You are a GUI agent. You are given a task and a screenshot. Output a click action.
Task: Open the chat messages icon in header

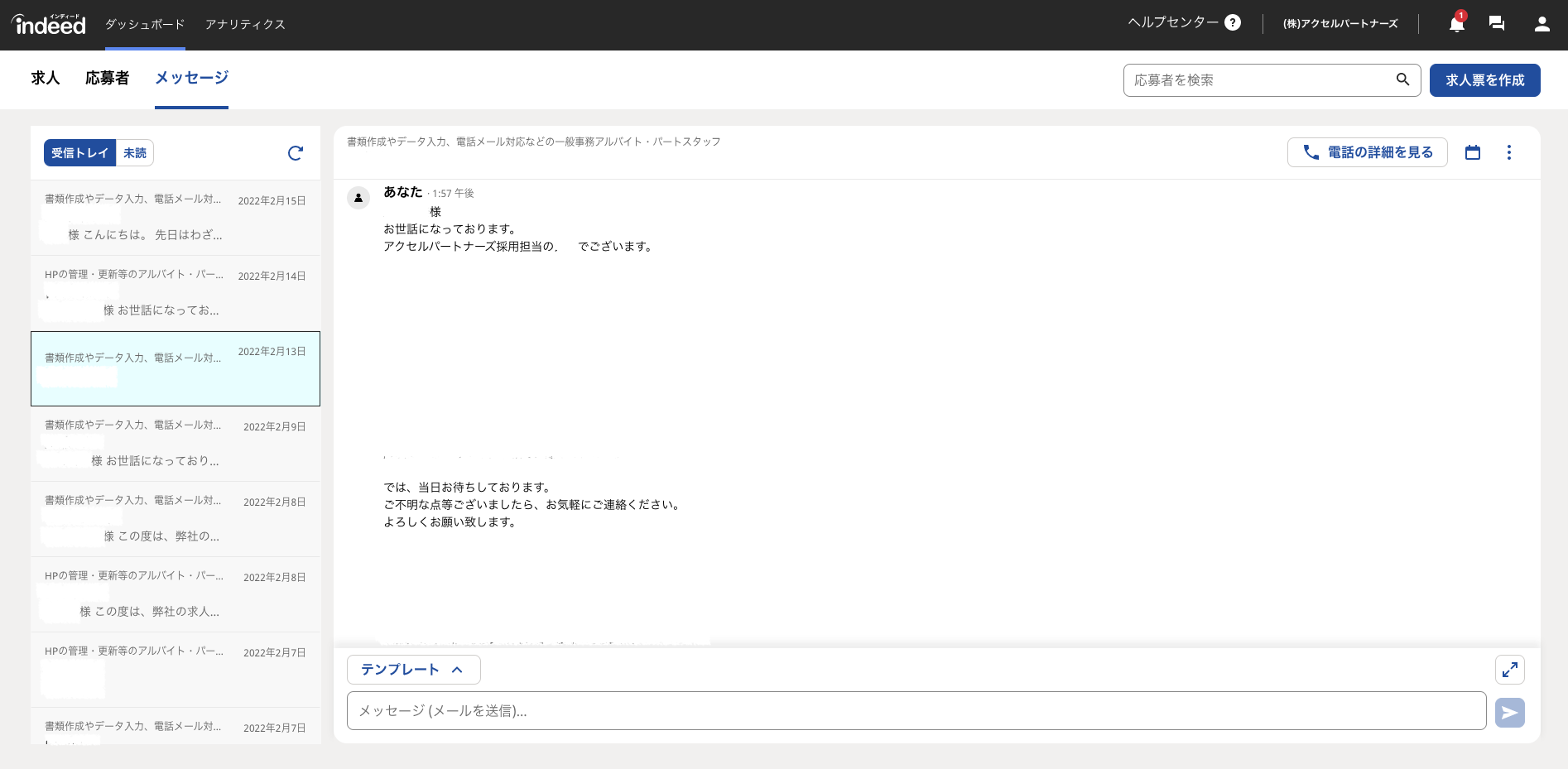[x=1496, y=24]
